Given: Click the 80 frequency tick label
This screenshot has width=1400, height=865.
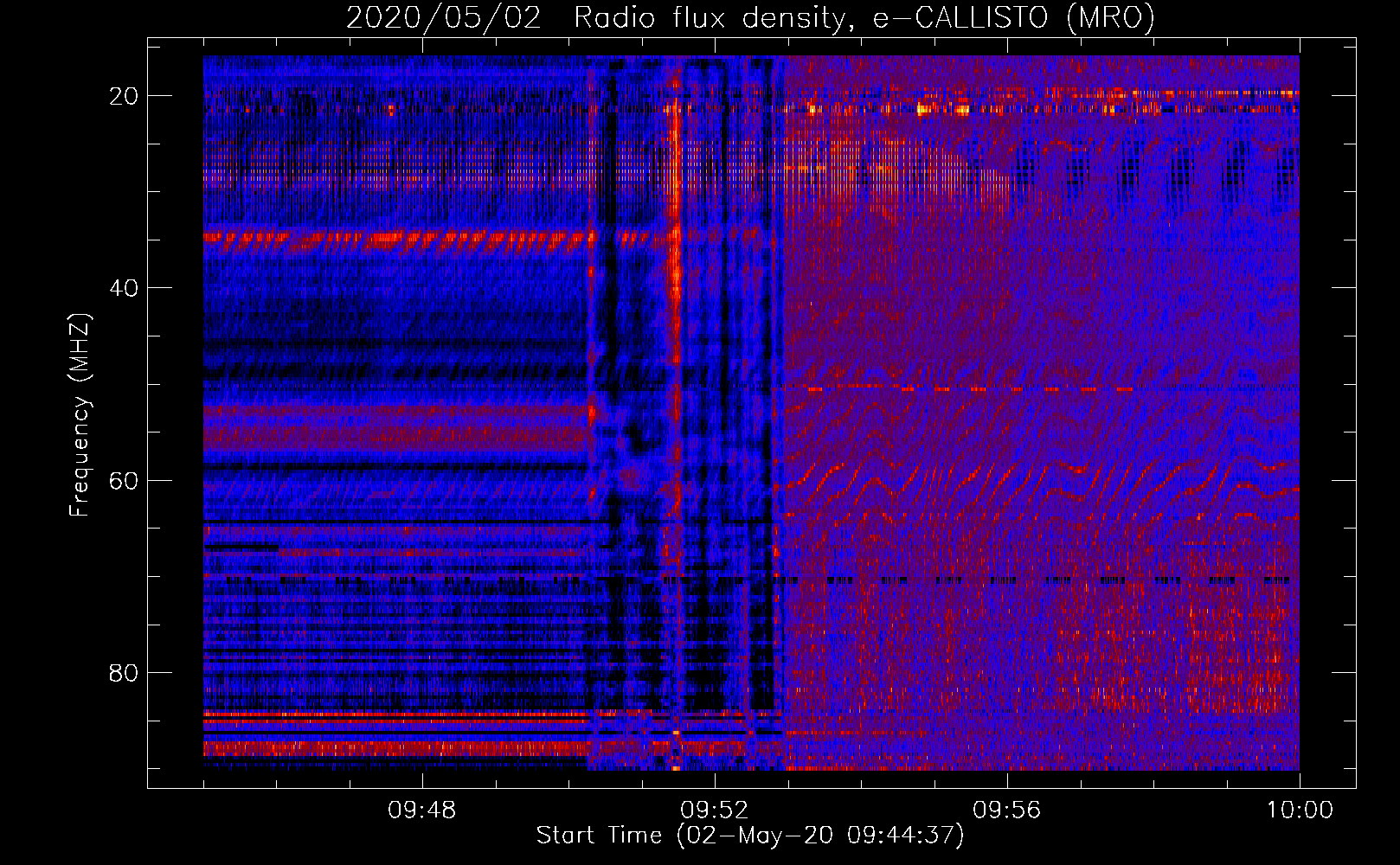Looking at the screenshot, I should click(x=125, y=672).
